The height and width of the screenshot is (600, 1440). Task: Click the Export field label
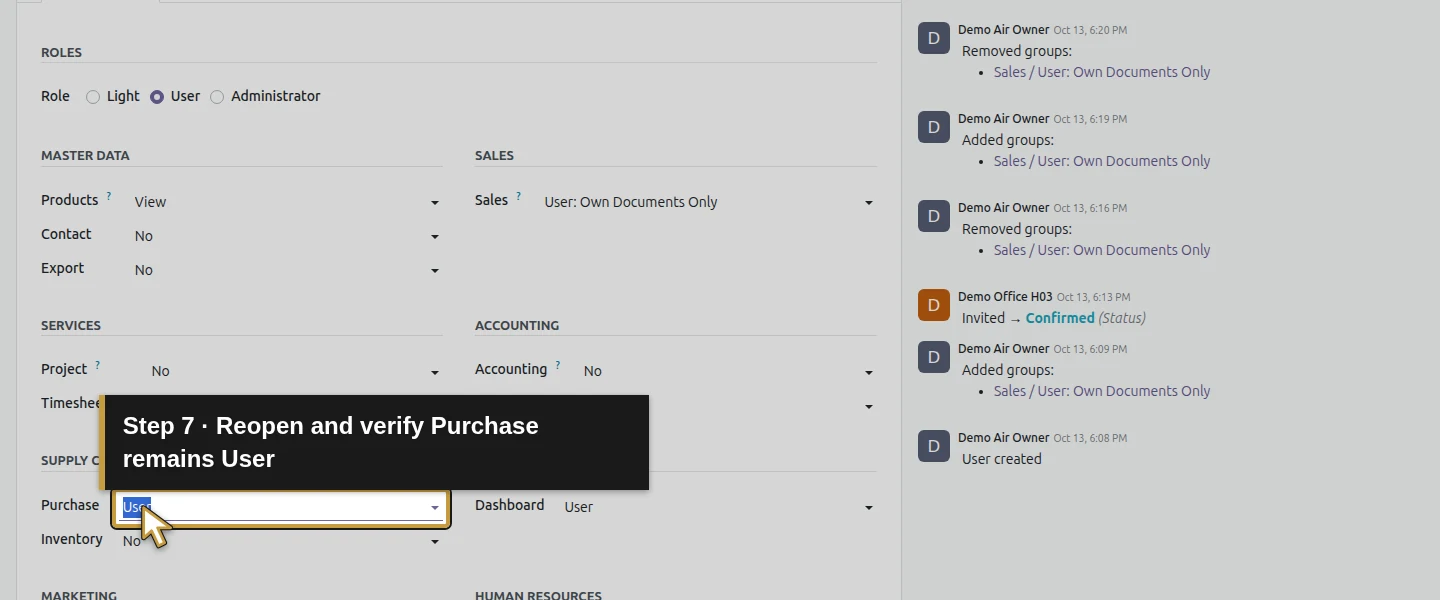(x=63, y=268)
